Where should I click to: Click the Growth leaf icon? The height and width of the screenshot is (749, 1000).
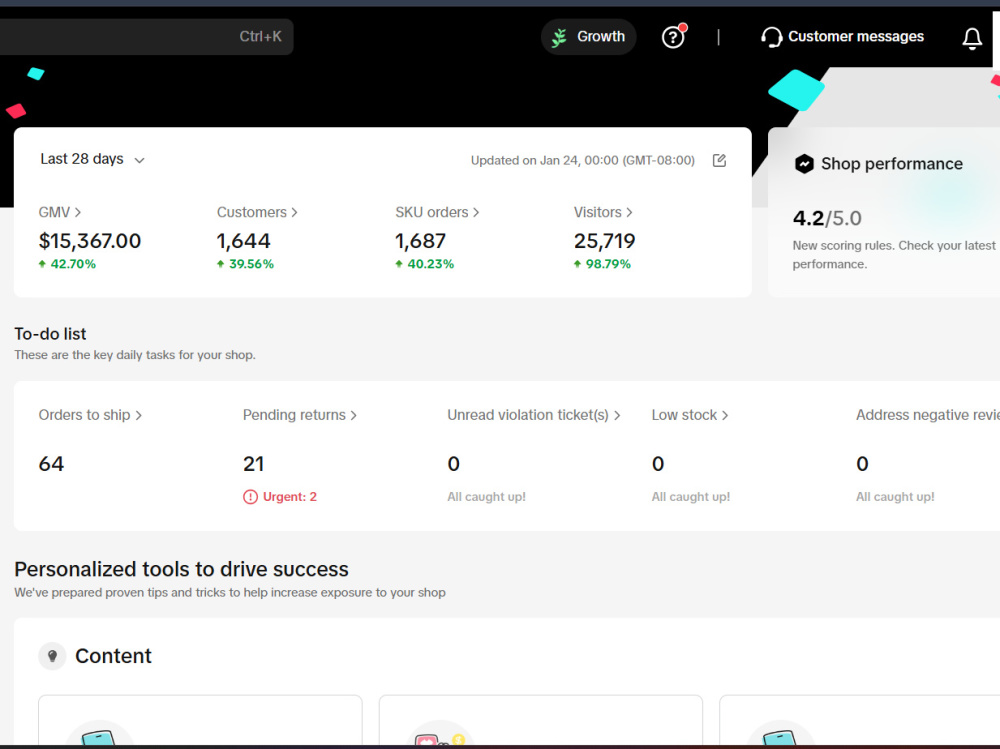click(559, 38)
